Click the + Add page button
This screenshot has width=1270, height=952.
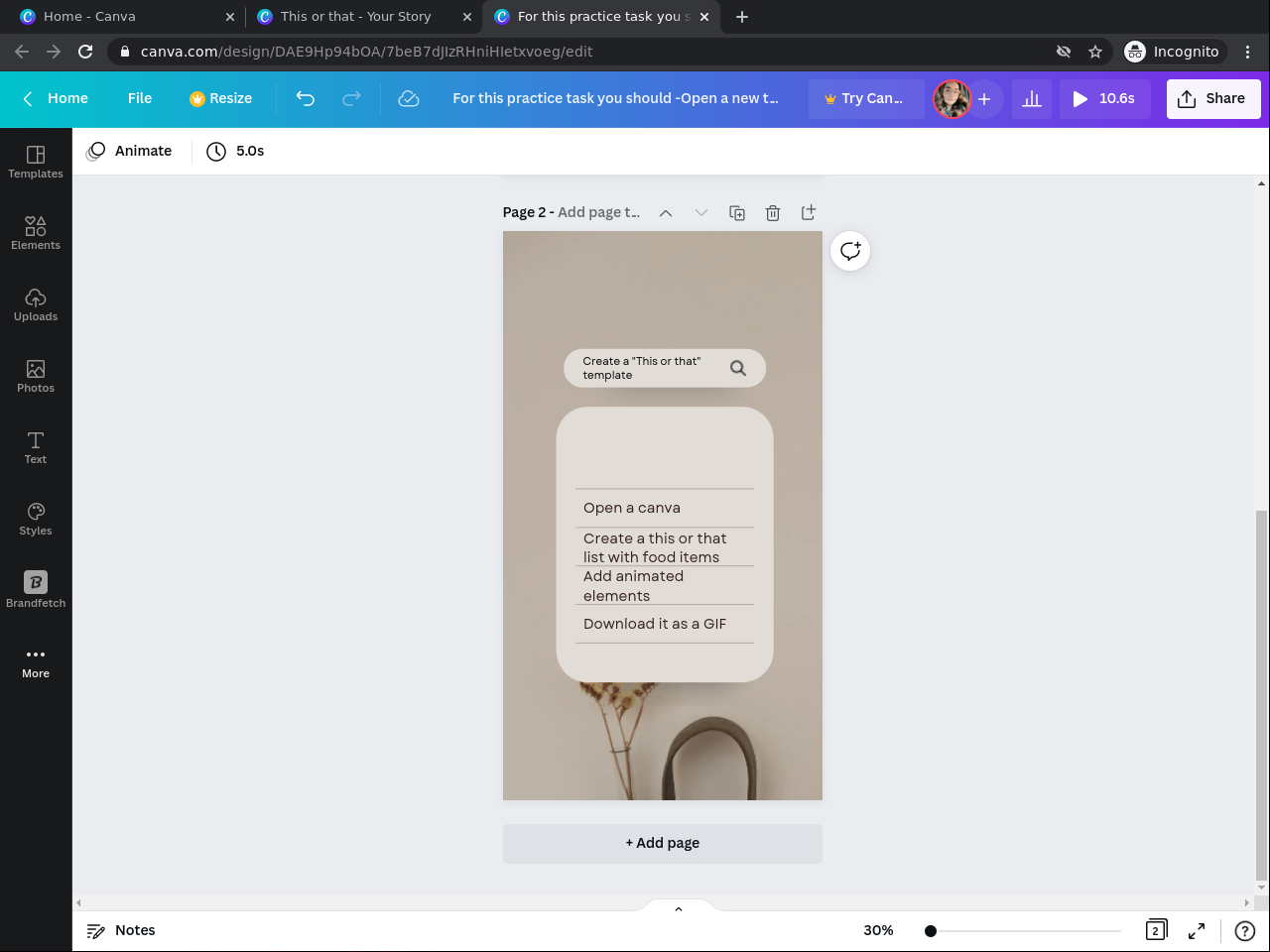click(663, 843)
